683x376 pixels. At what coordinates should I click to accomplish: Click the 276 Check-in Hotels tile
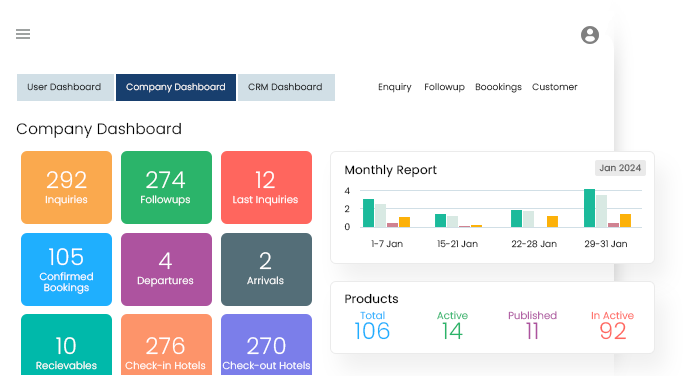pyautogui.click(x=166, y=345)
